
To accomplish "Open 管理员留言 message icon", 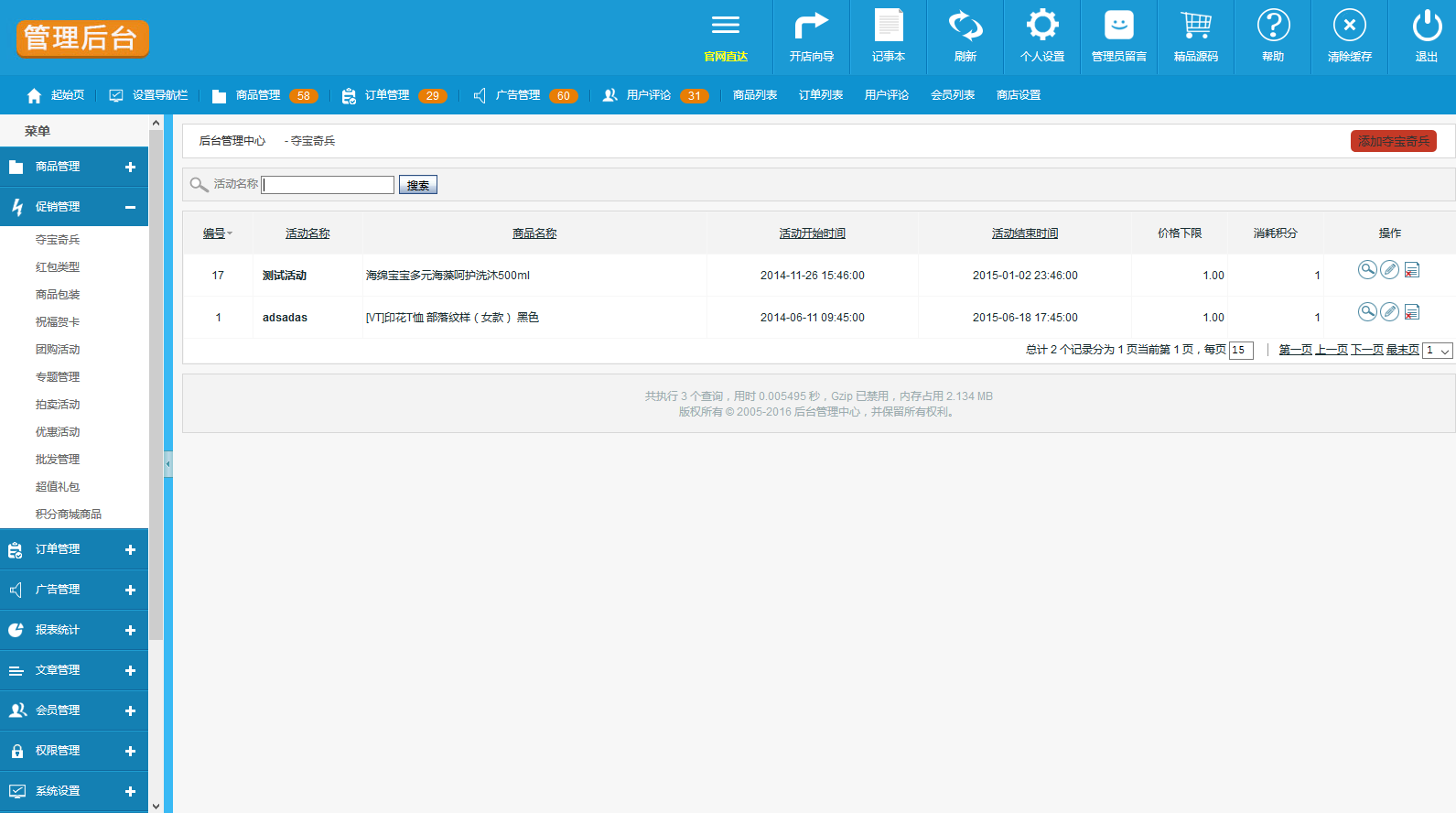I will tap(1118, 27).
